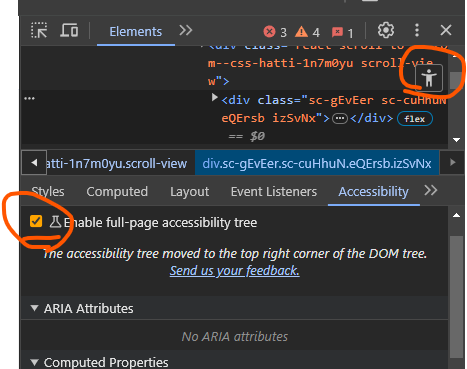This screenshot has width=467, height=369.
Task: Collapse the Computed Properties section
Action: tap(34, 362)
